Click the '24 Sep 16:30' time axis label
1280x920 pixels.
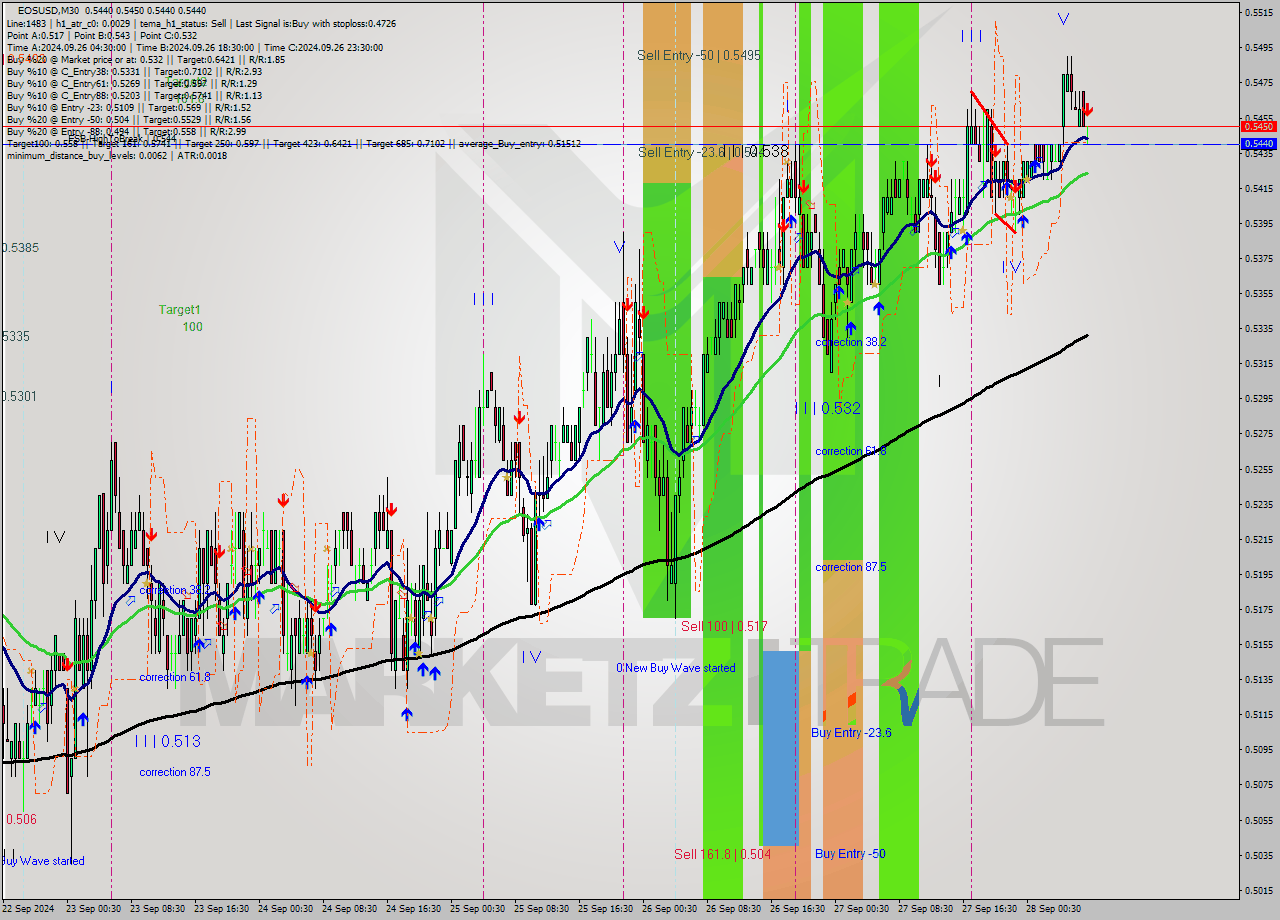point(413,909)
